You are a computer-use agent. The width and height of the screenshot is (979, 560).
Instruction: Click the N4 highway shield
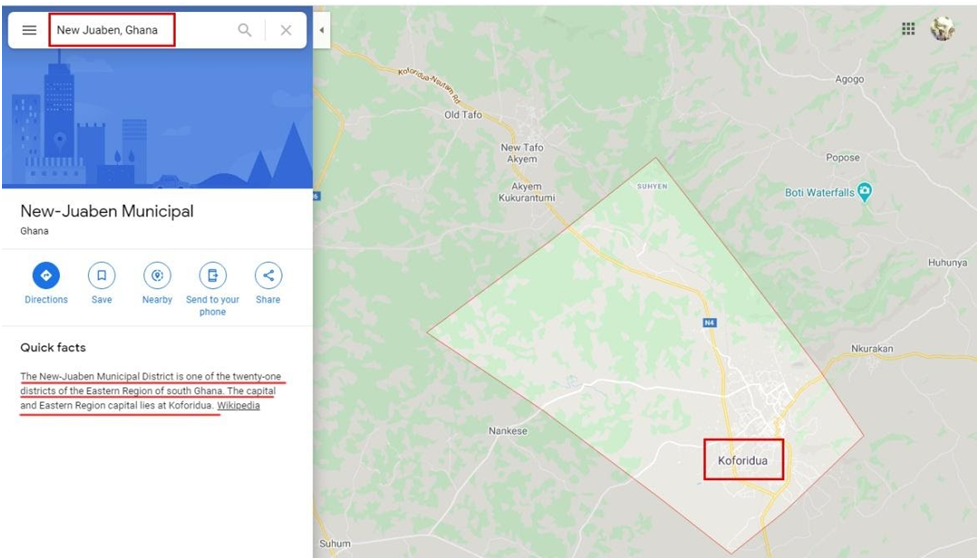click(710, 323)
